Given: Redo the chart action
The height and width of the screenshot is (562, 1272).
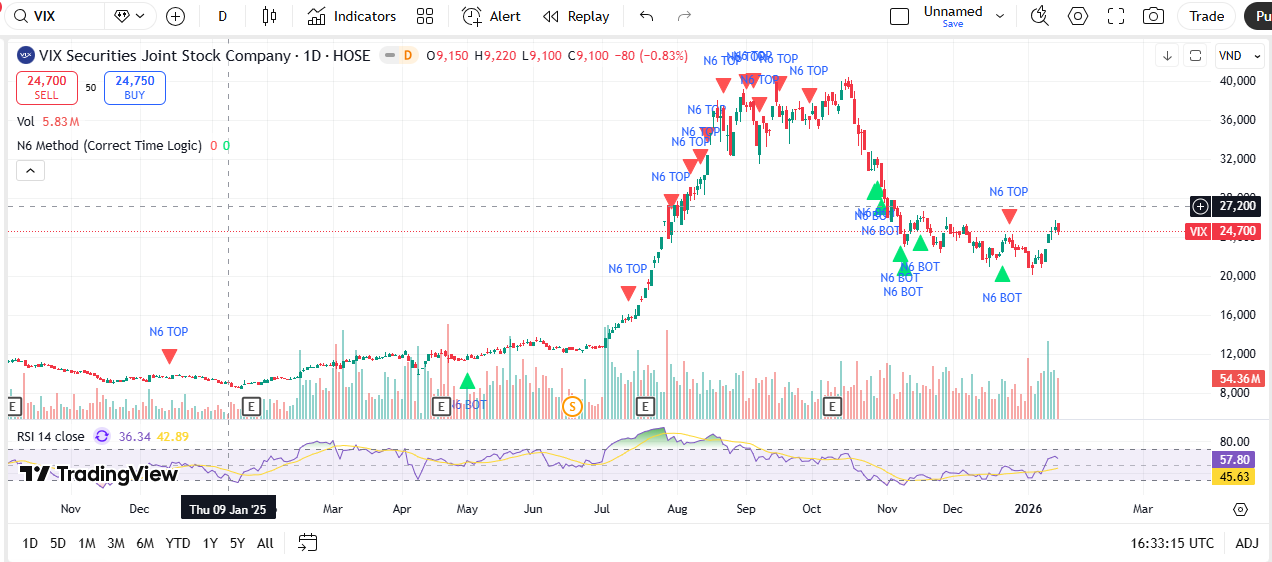Looking at the screenshot, I should coord(684,16).
